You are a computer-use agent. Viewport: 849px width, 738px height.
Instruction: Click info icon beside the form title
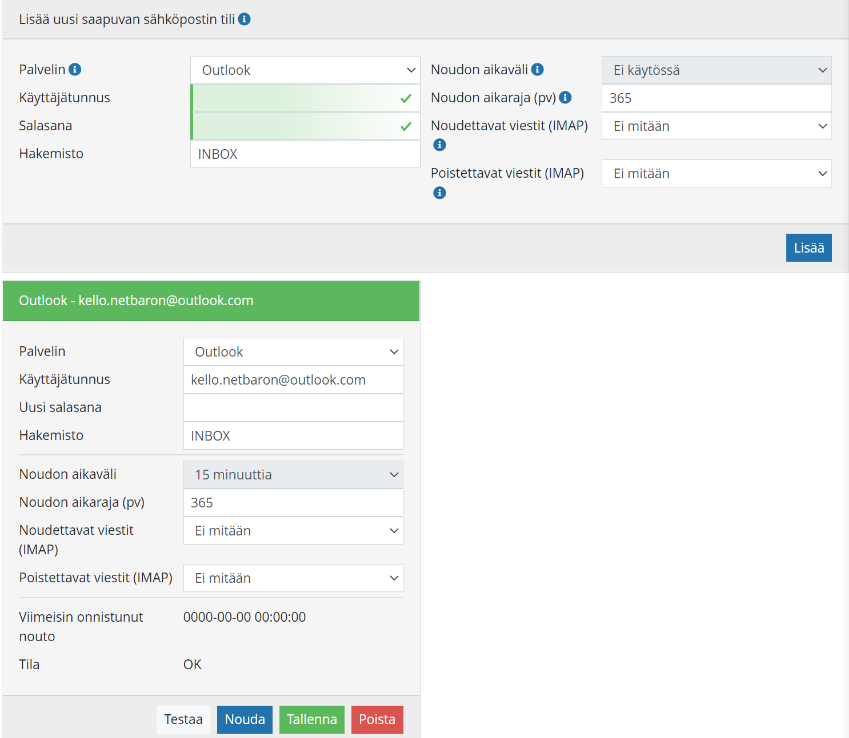coord(245,19)
